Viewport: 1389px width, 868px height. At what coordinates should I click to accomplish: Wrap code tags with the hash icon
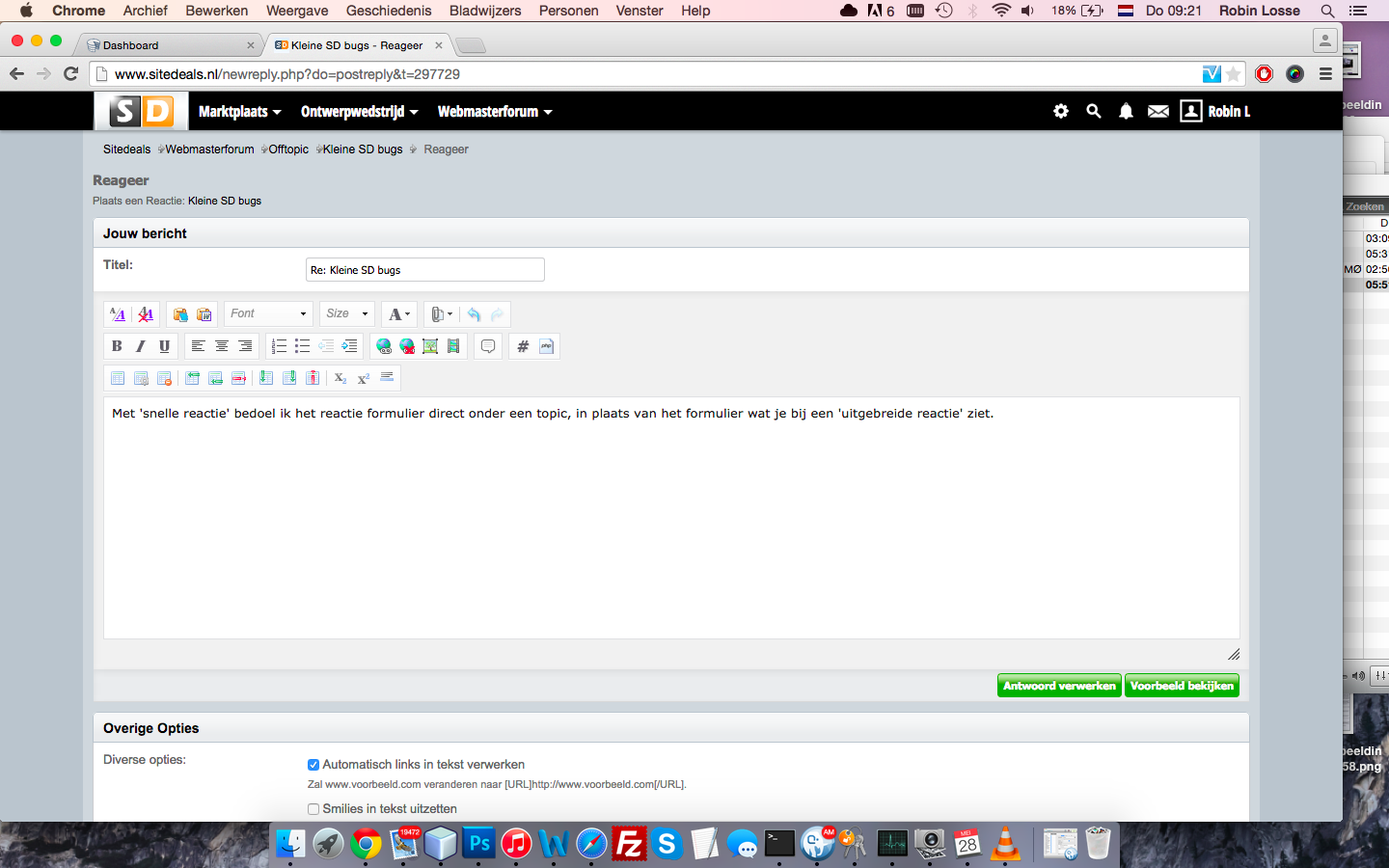coord(523,346)
